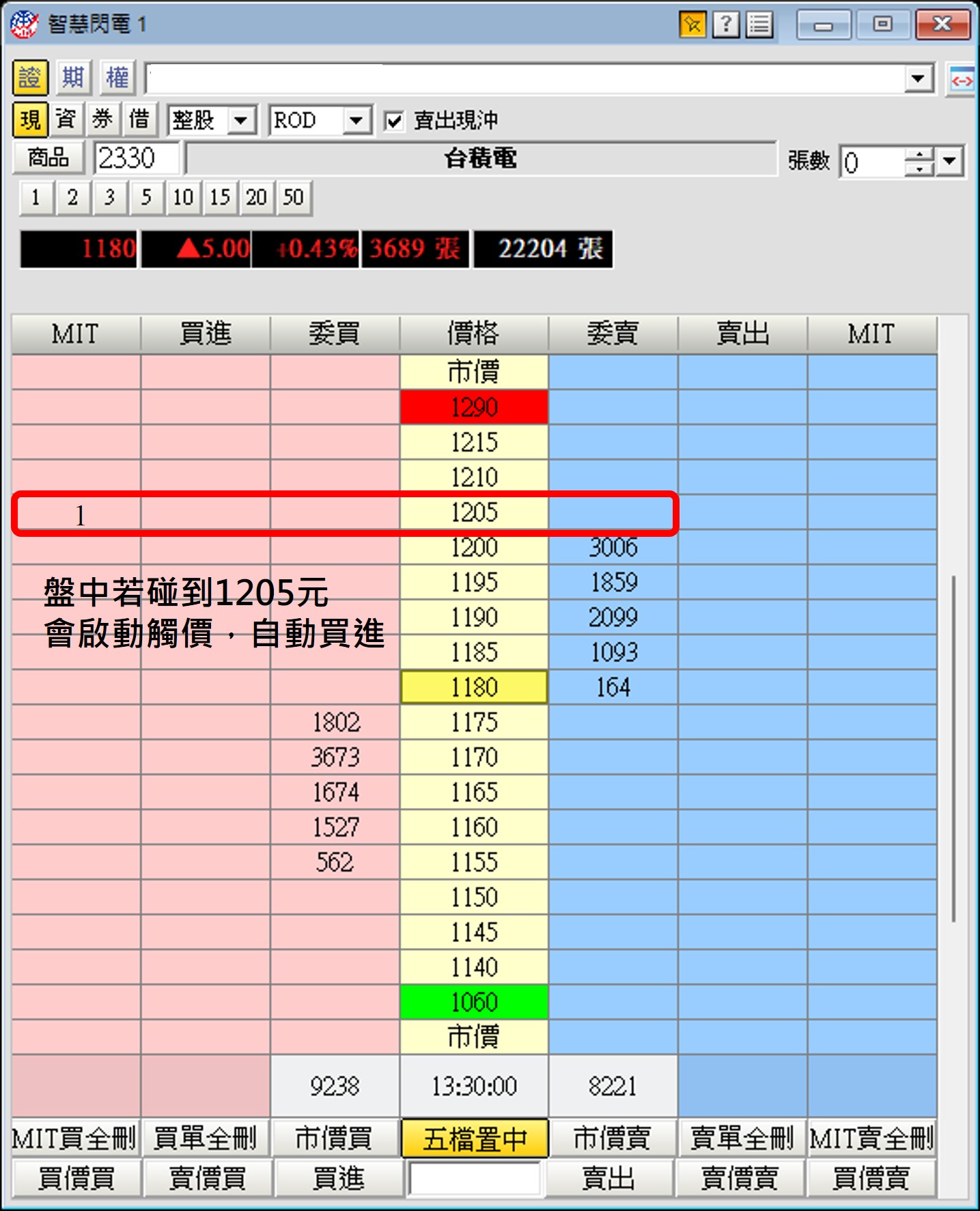
Task: Click the top 市價 market price row
Action: coord(474,372)
